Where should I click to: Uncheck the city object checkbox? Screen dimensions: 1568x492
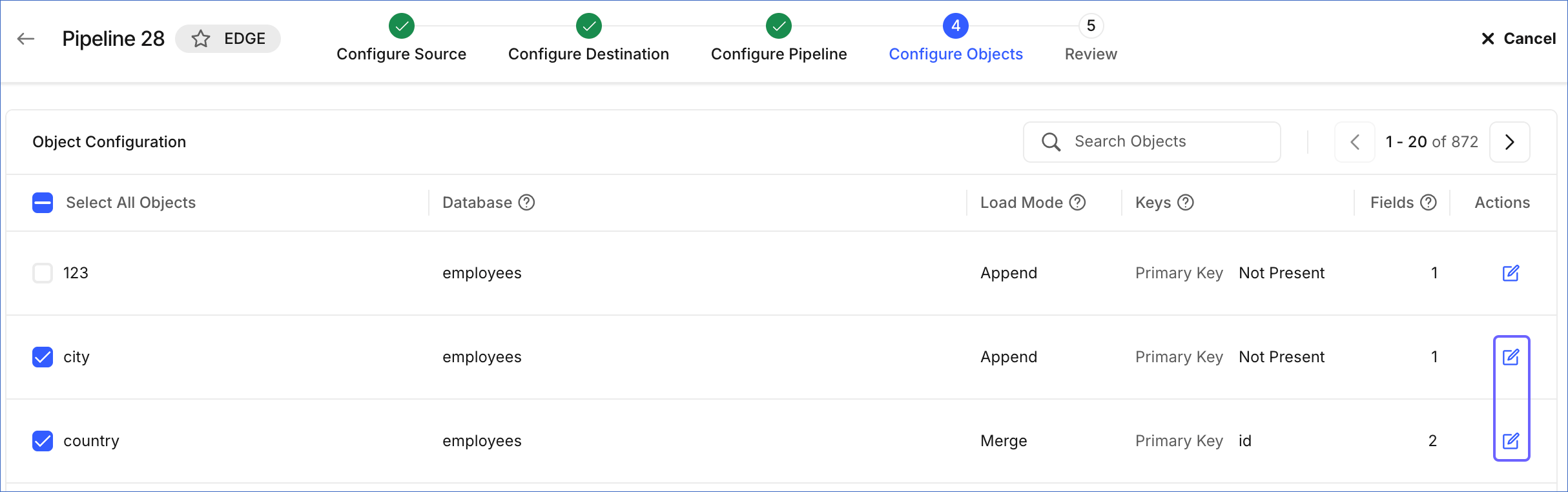tap(43, 357)
